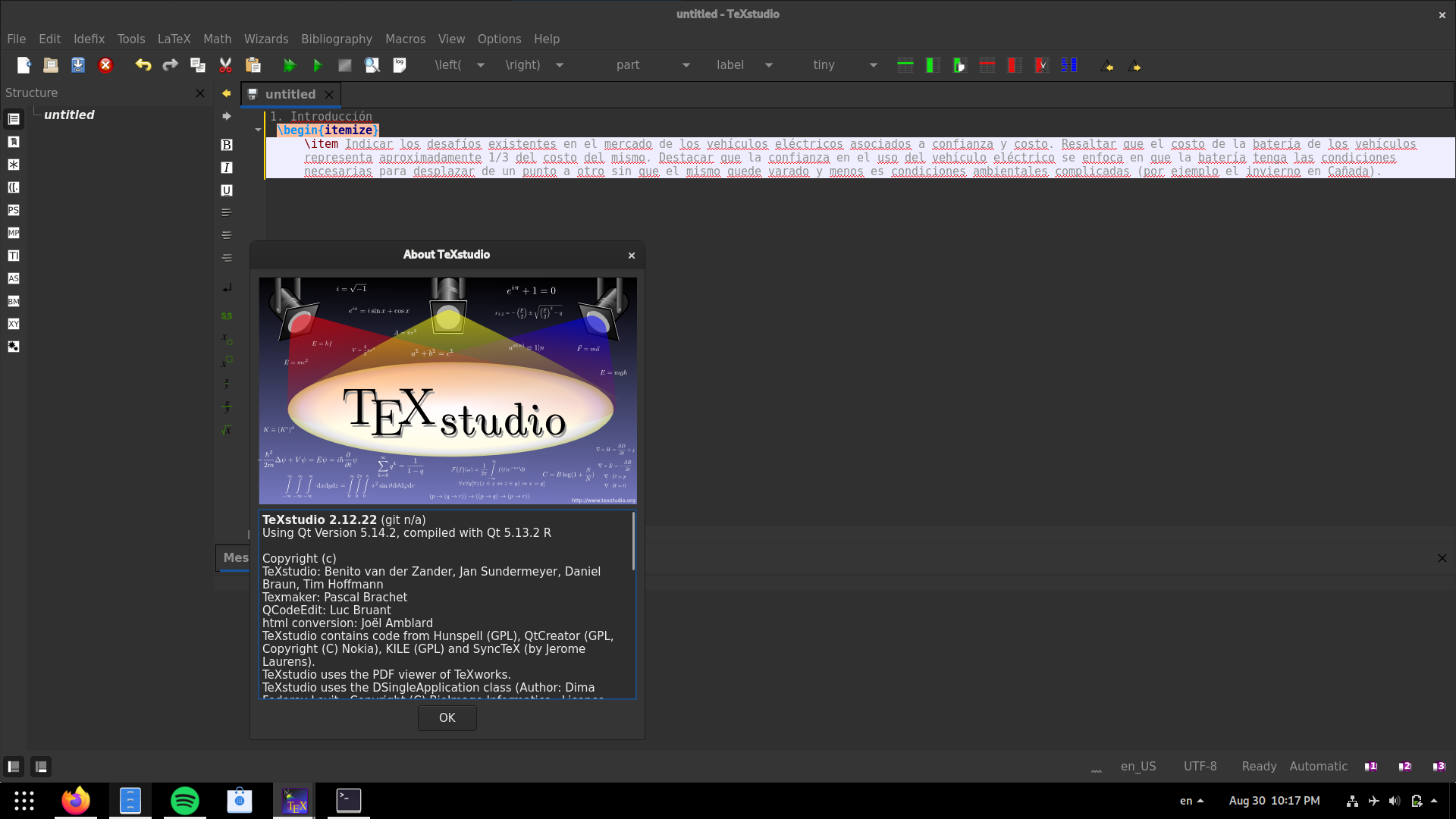Toggle the bottom panel in the status bar
Image resolution: width=1456 pixels, height=819 pixels.
point(41,767)
